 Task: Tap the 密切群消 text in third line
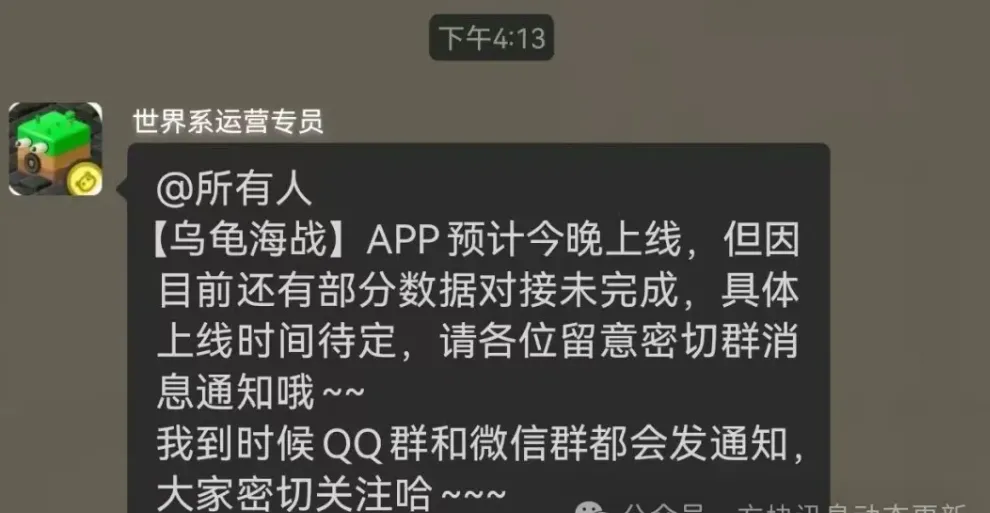[x=719, y=341]
